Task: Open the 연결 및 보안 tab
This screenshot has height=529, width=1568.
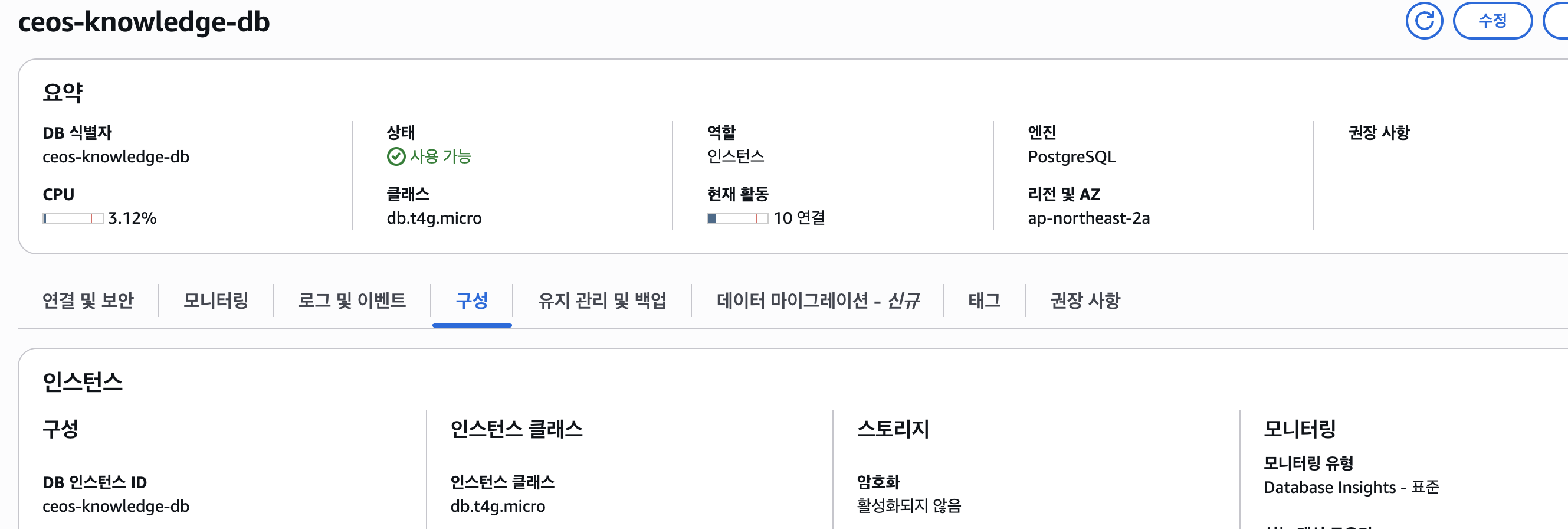Action: click(x=88, y=301)
